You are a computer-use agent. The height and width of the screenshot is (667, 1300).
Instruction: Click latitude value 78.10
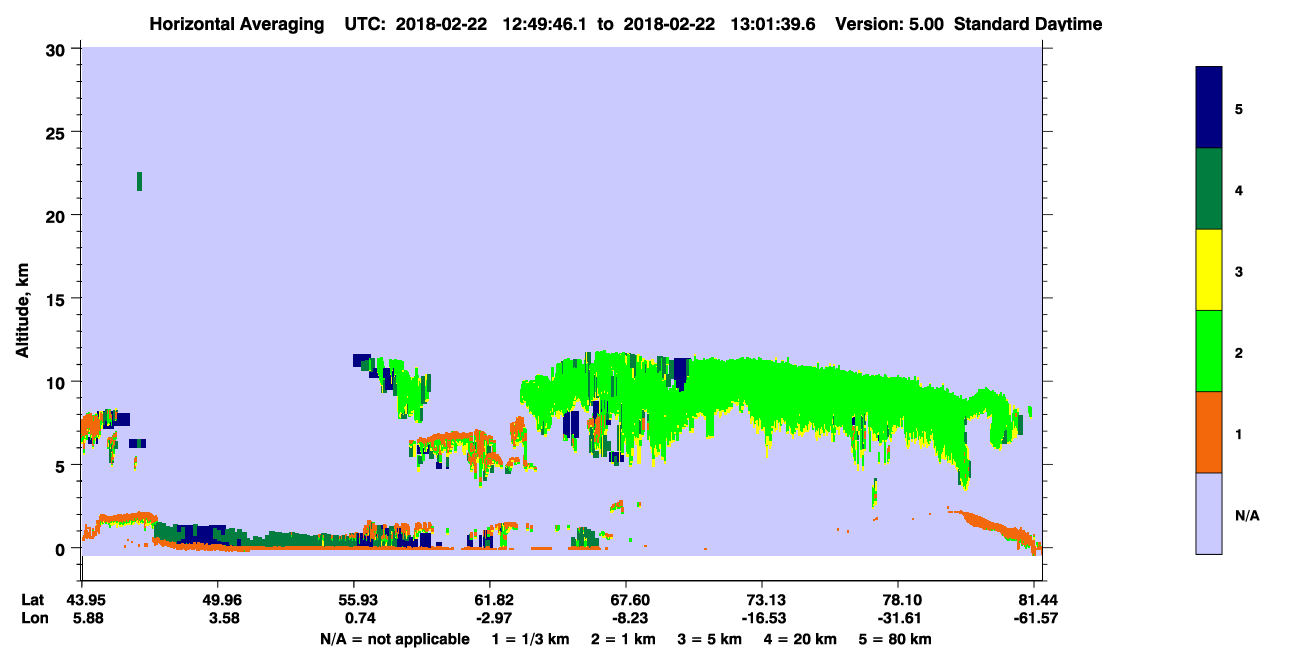[899, 600]
